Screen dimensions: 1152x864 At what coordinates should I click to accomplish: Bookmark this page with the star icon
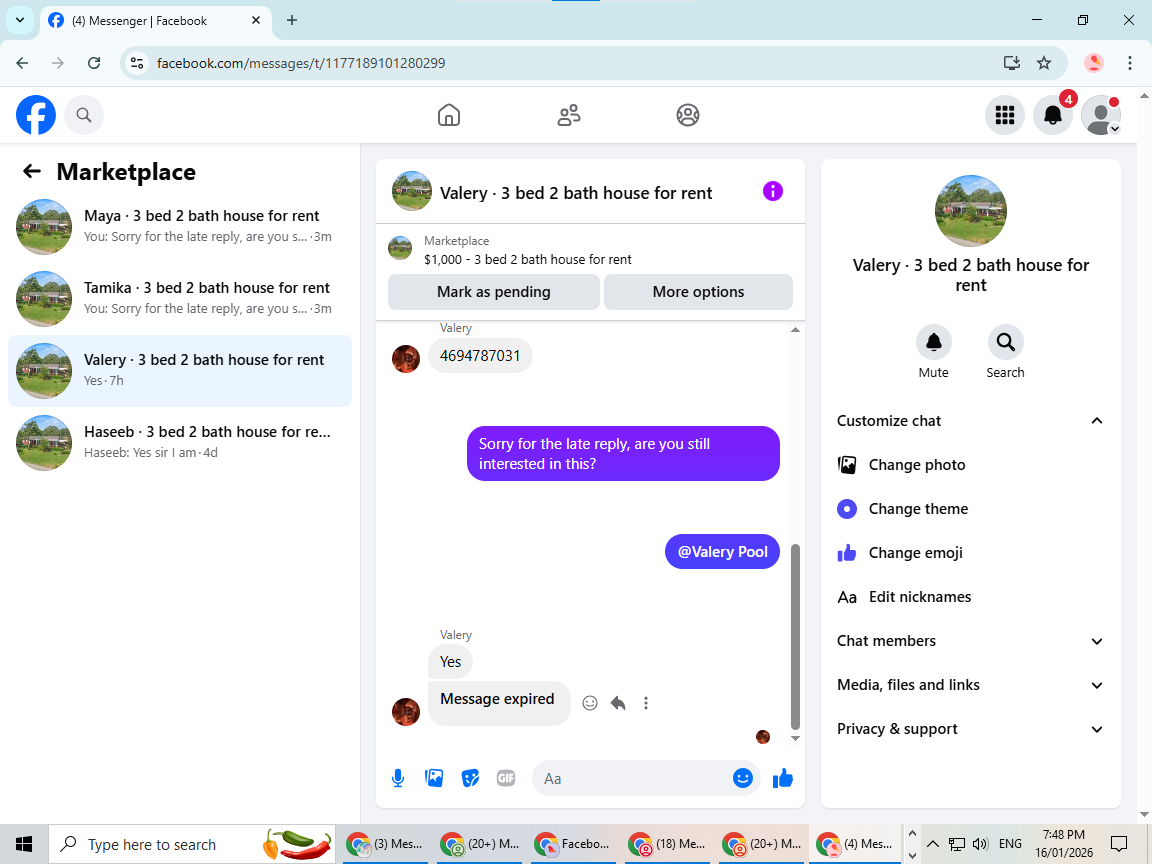(x=1044, y=63)
